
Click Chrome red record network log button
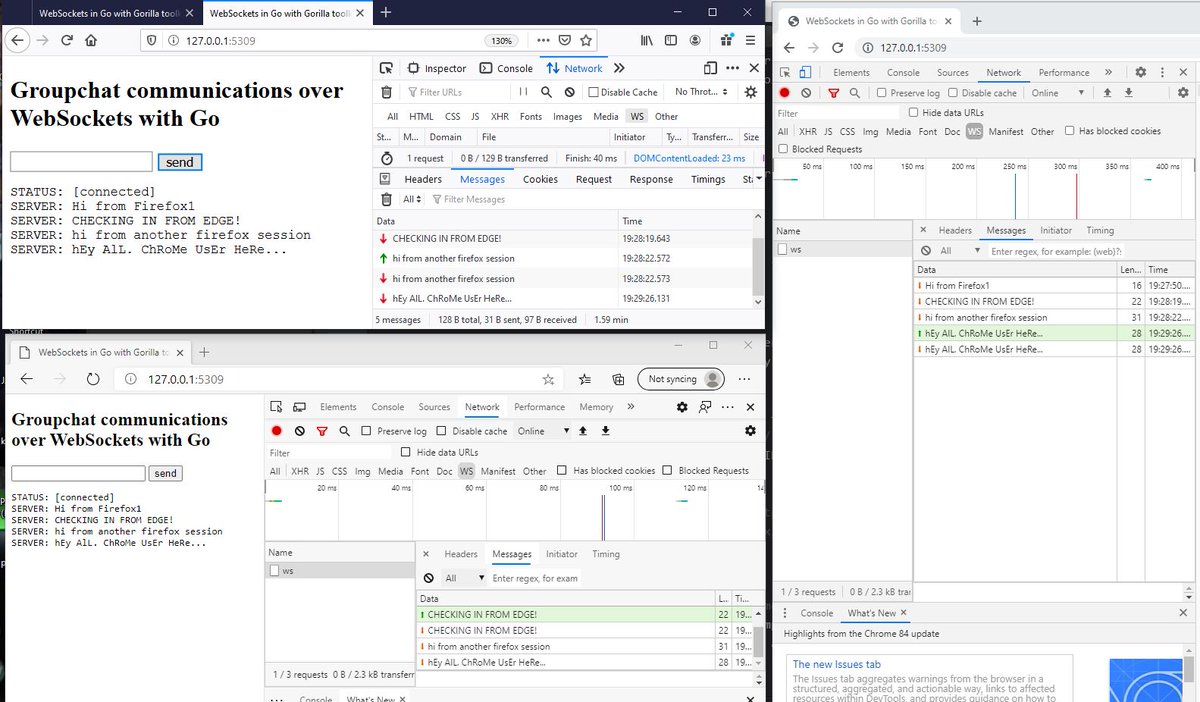(785, 93)
